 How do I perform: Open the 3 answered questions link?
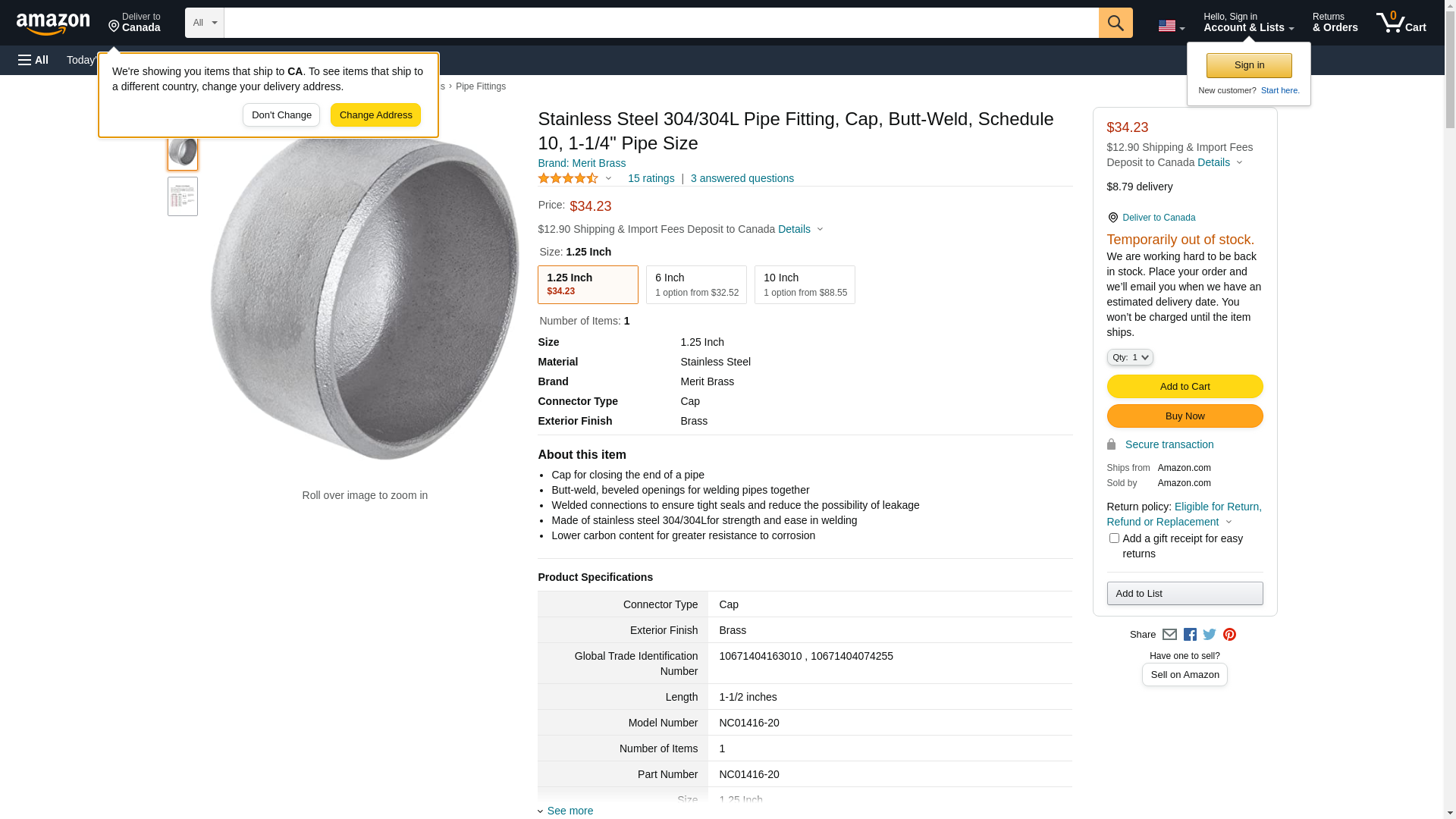click(742, 178)
